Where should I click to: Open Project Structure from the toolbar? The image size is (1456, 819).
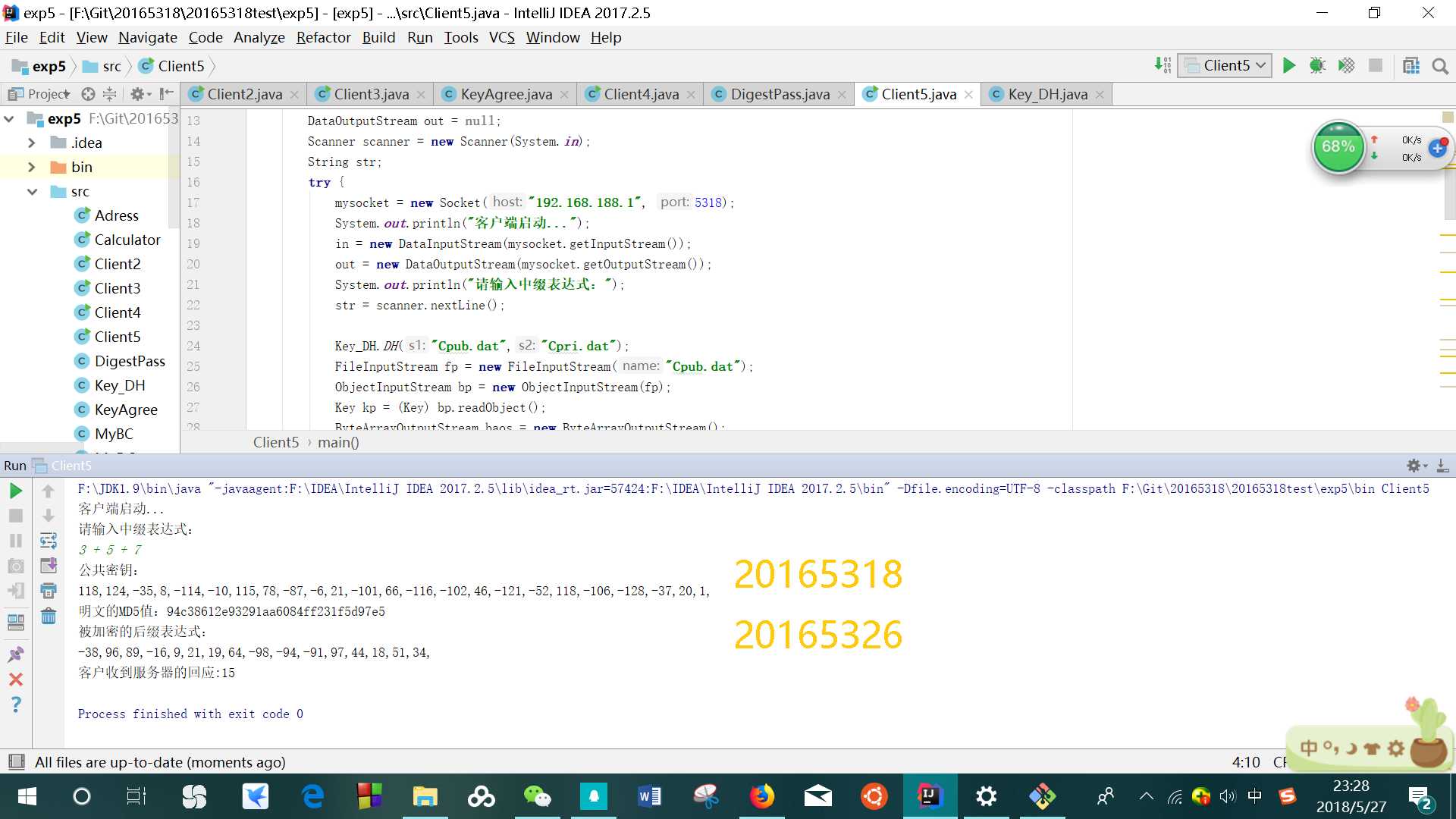tap(1411, 66)
